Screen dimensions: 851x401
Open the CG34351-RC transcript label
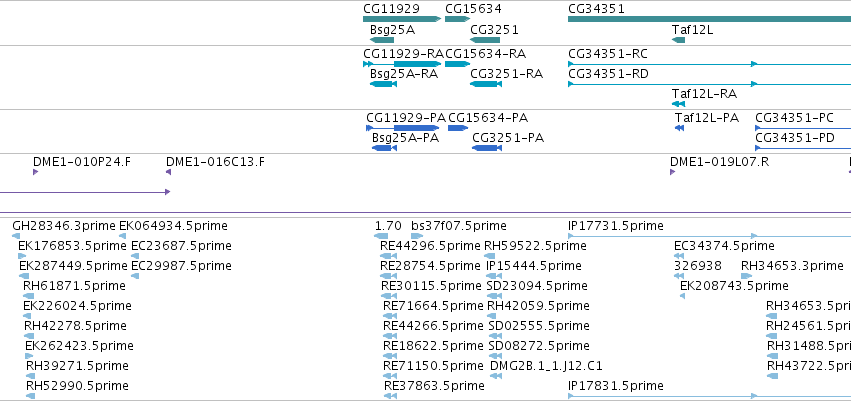click(x=608, y=54)
